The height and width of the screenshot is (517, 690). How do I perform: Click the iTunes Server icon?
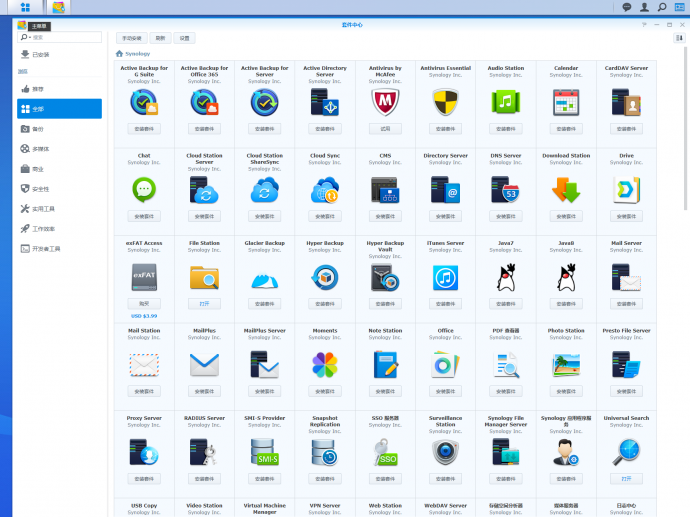coord(445,277)
